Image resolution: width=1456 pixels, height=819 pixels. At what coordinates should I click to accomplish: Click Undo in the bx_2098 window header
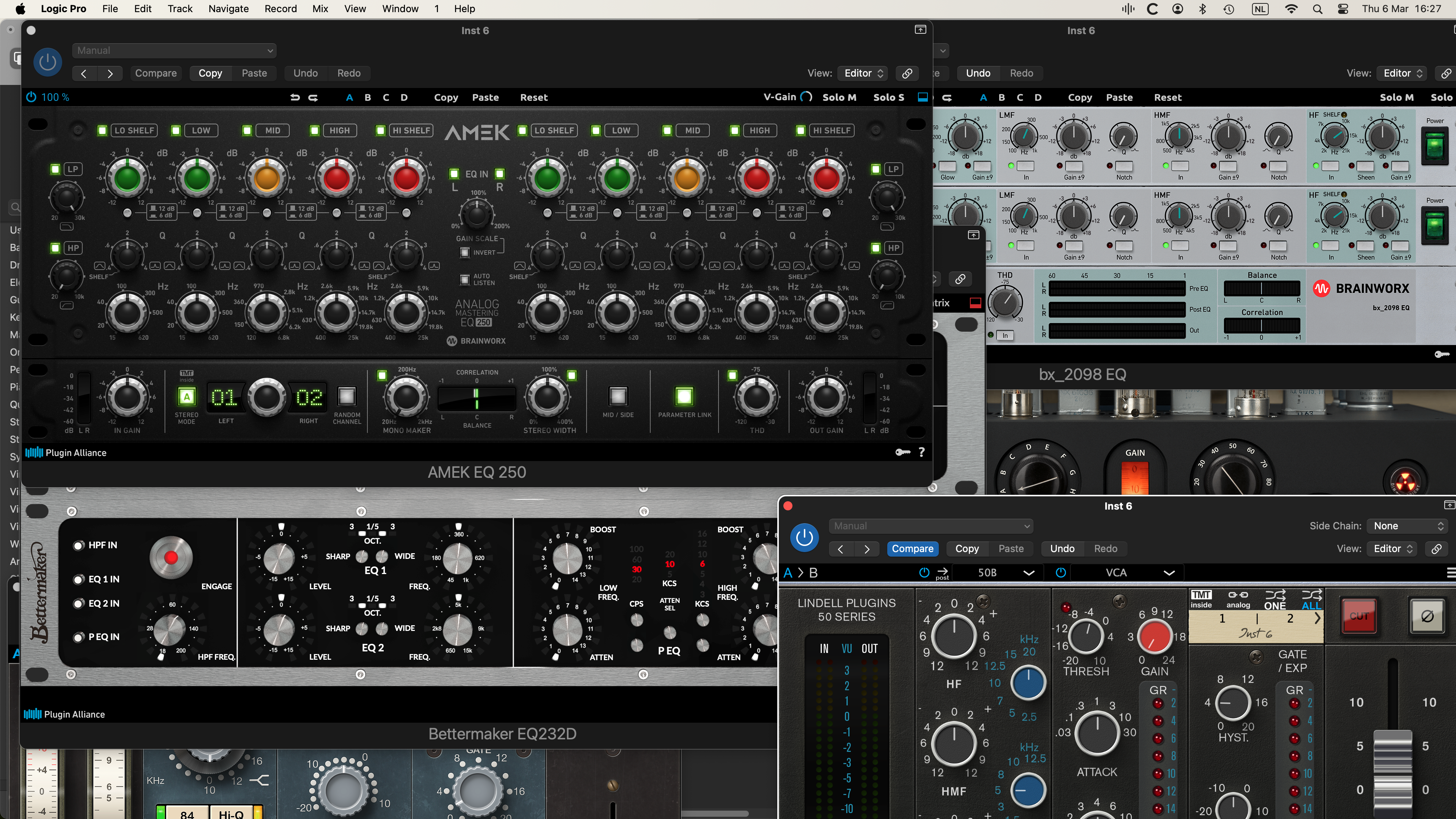pyautogui.click(x=978, y=74)
